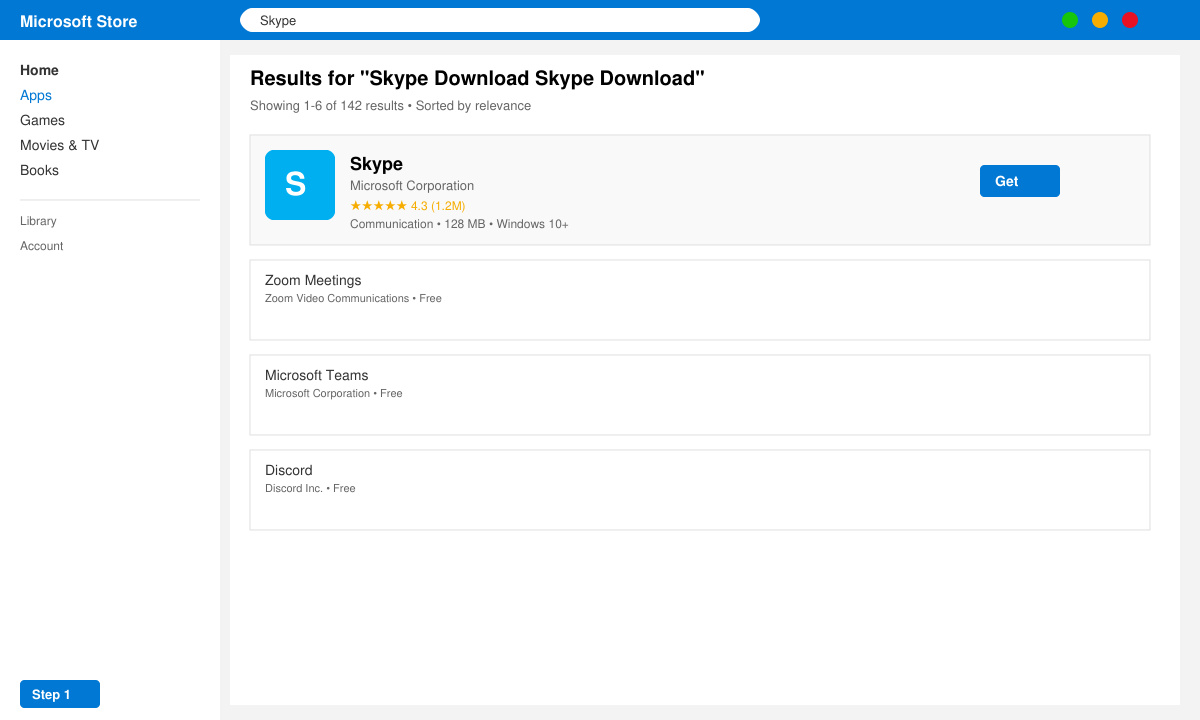Click the orange window control dot
This screenshot has height=720, width=1200.
[1100, 20]
